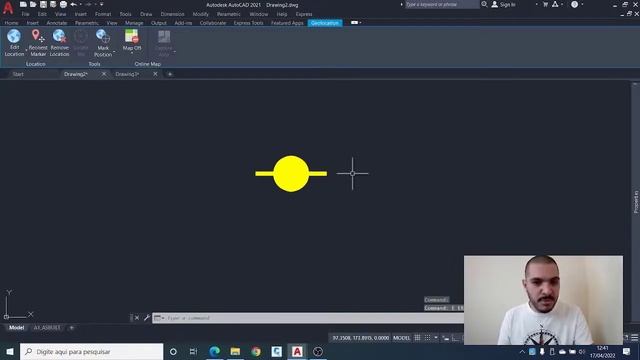The image size is (640, 360).
Task: Expand the Map Off dropdown arrow
Action: tap(132, 53)
